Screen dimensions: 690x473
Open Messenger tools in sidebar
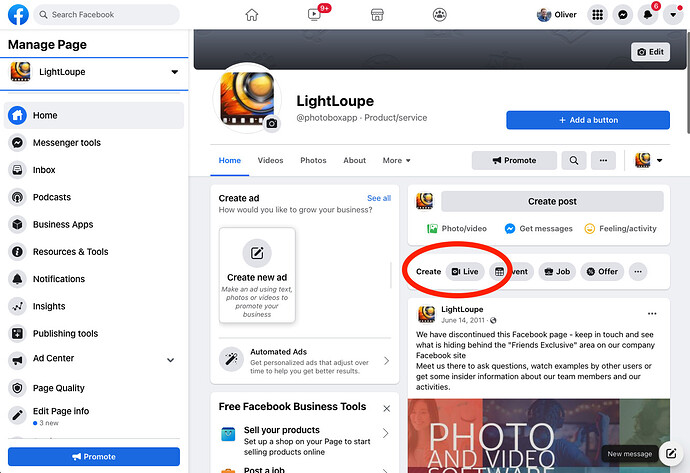[x=94, y=143]
